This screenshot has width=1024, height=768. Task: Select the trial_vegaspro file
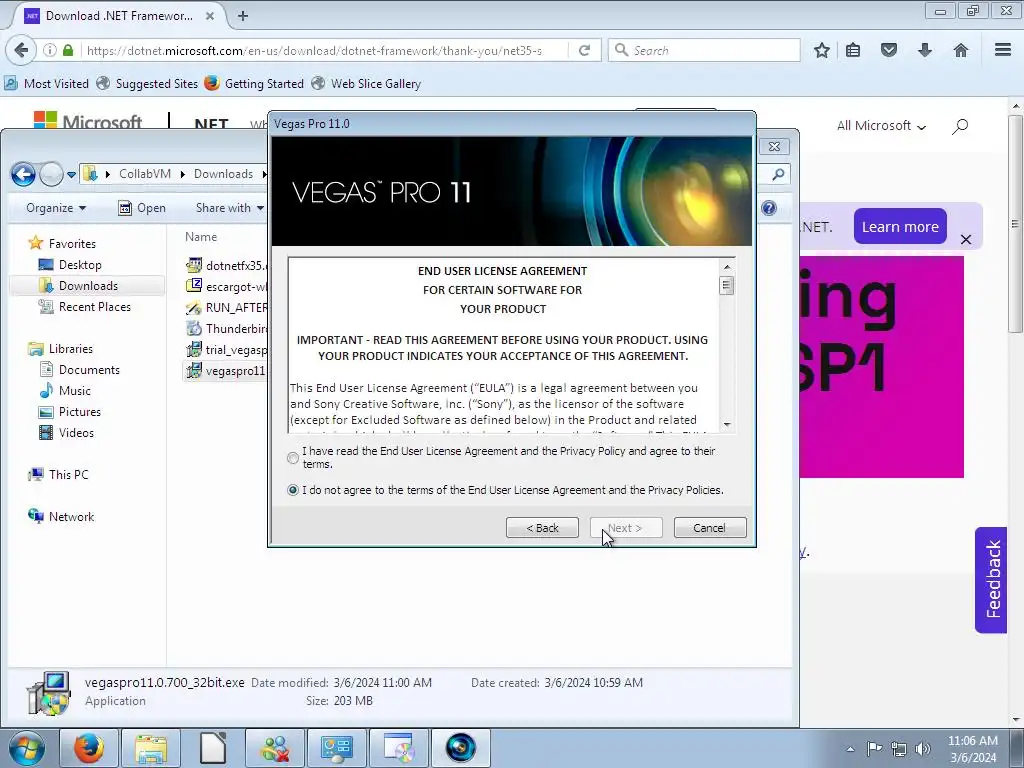point(226,349)
